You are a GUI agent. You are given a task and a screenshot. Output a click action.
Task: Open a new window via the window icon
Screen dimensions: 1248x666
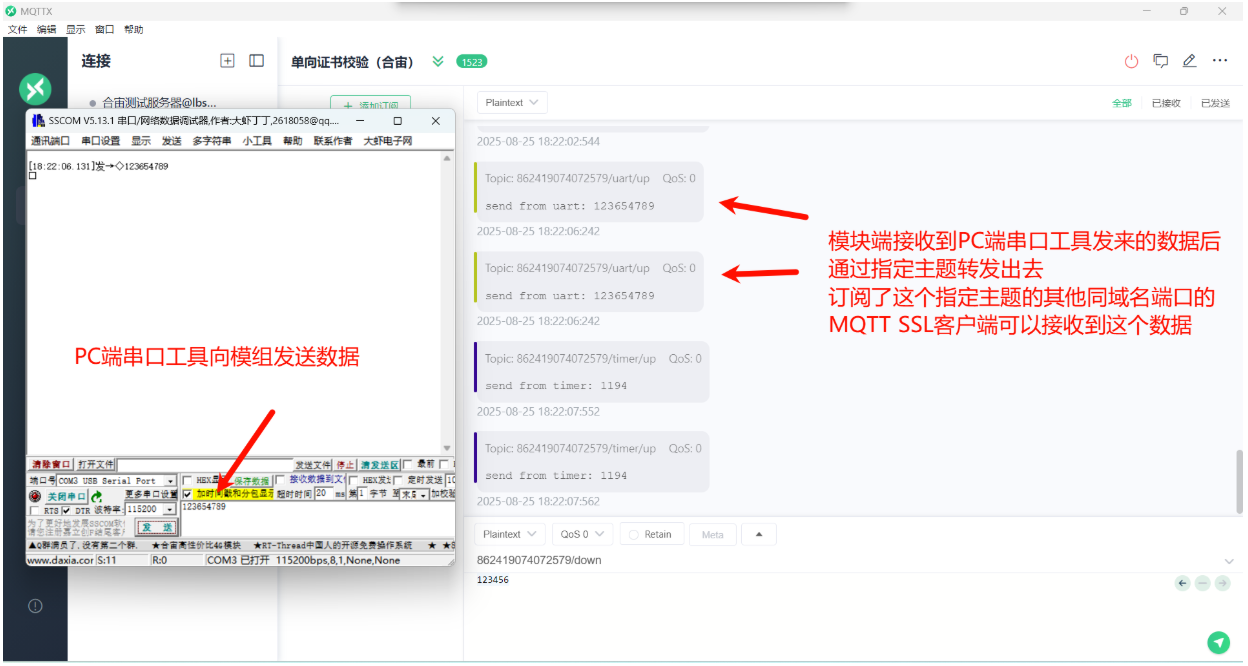tap(1161, 61)
